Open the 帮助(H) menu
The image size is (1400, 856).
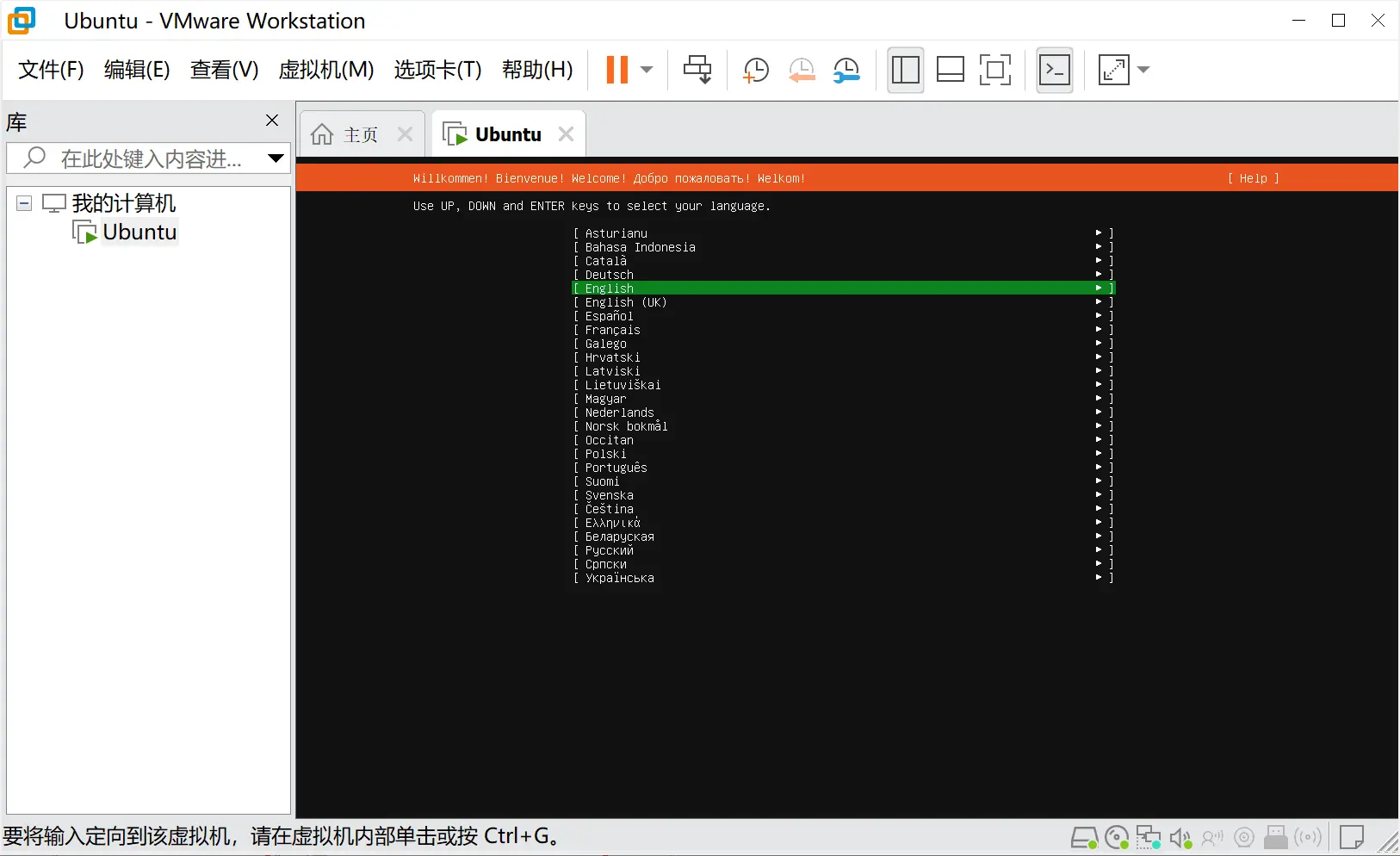[x=537, y=70]
